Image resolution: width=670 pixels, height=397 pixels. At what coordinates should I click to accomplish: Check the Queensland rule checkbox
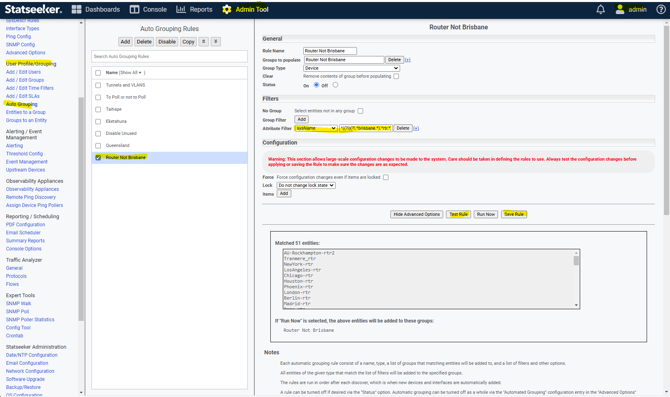[98, 146]
